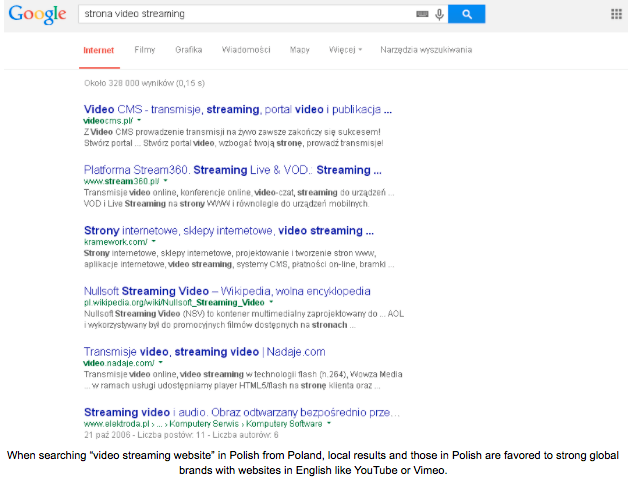This screenshot has width=630, height=481.
Task: Expand arrow next to kramework.com URL
Action: tap(153, 241)
